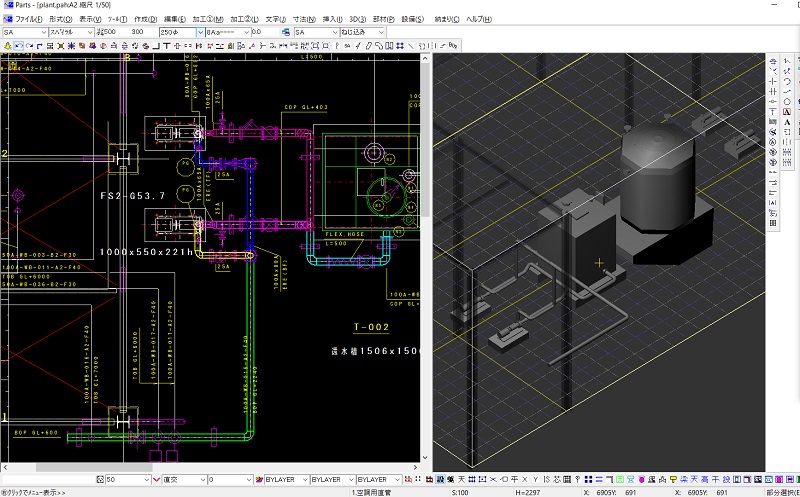This screenshot has width=800, height=497.
Task: Click the table grid icon at bottom of right toolbar
Action: [773, 223]
